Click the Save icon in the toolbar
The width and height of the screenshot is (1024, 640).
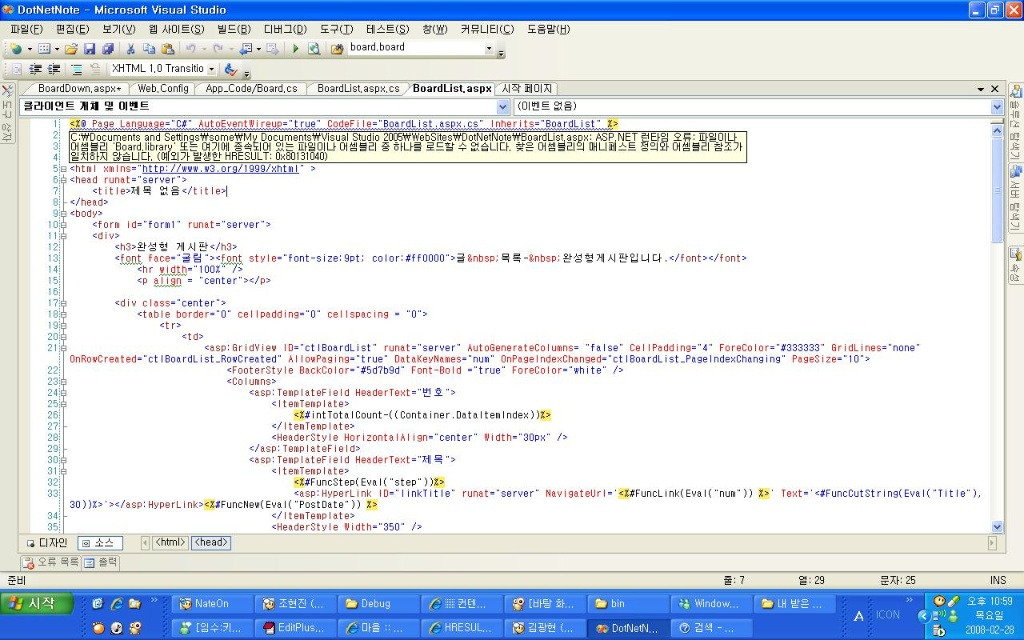click(89, 48)
